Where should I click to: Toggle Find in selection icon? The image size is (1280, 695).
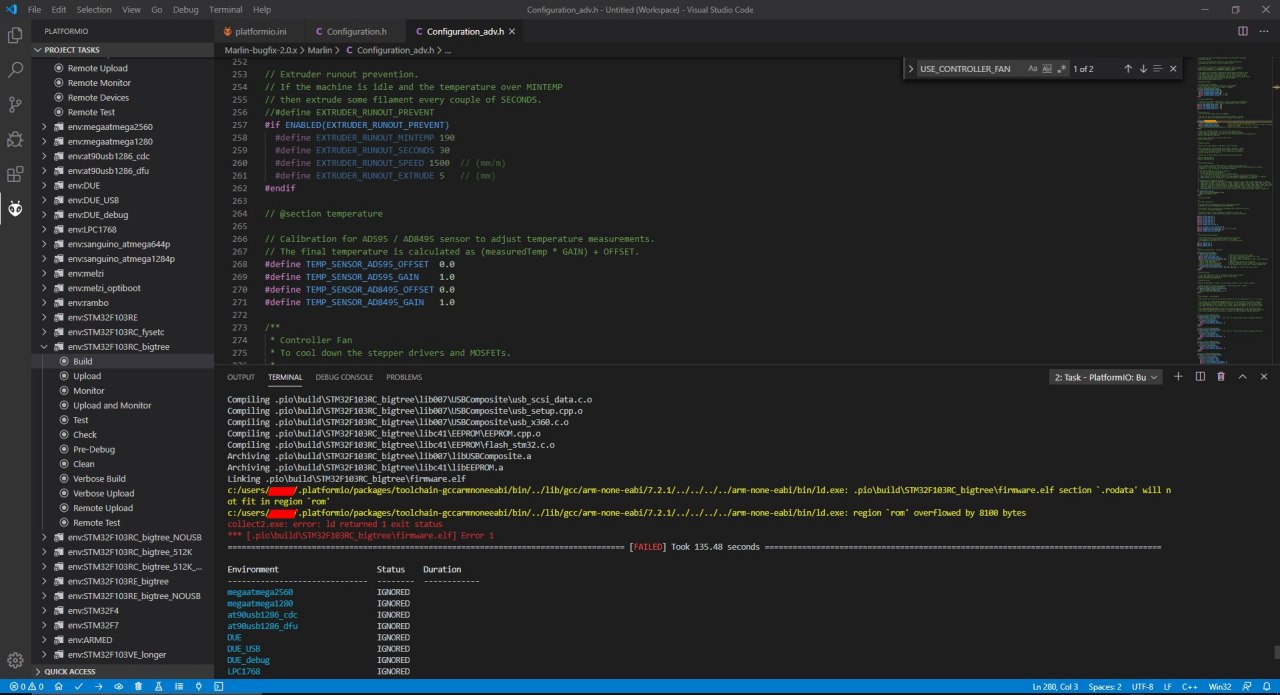coord(1158,69)
